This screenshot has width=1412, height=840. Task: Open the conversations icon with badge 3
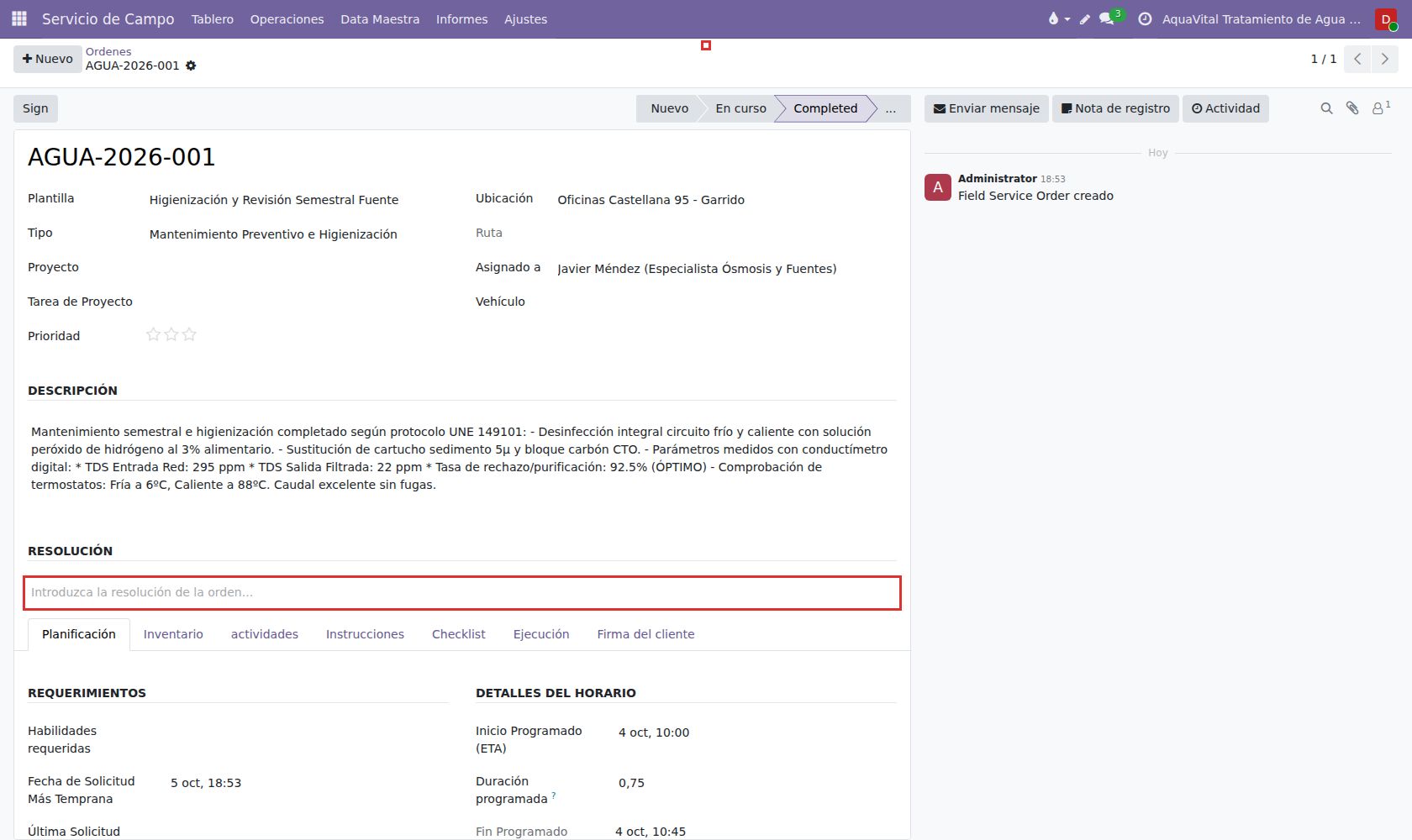tap(1108, 18)
